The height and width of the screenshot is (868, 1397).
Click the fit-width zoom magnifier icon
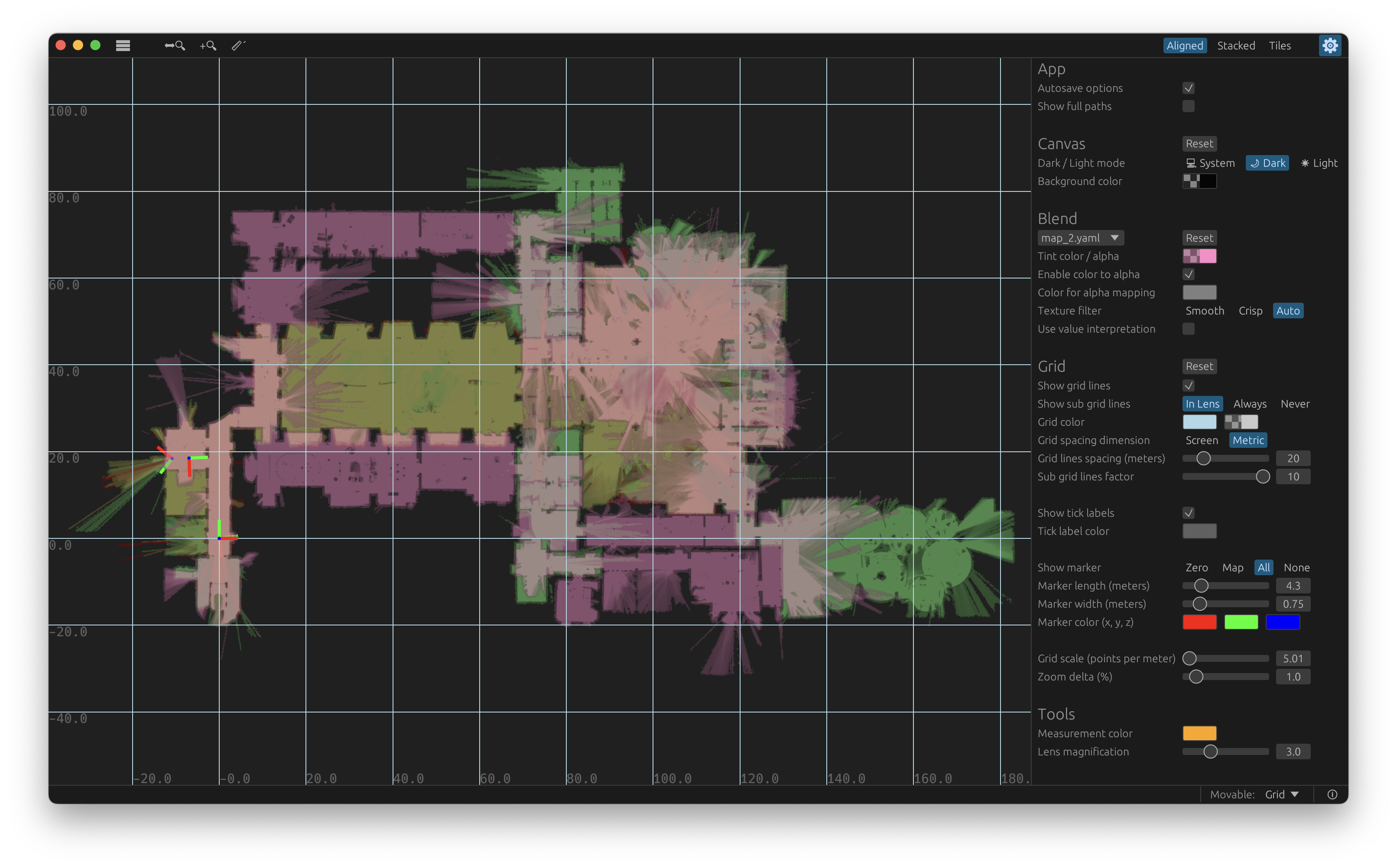(x=175, y=45)
